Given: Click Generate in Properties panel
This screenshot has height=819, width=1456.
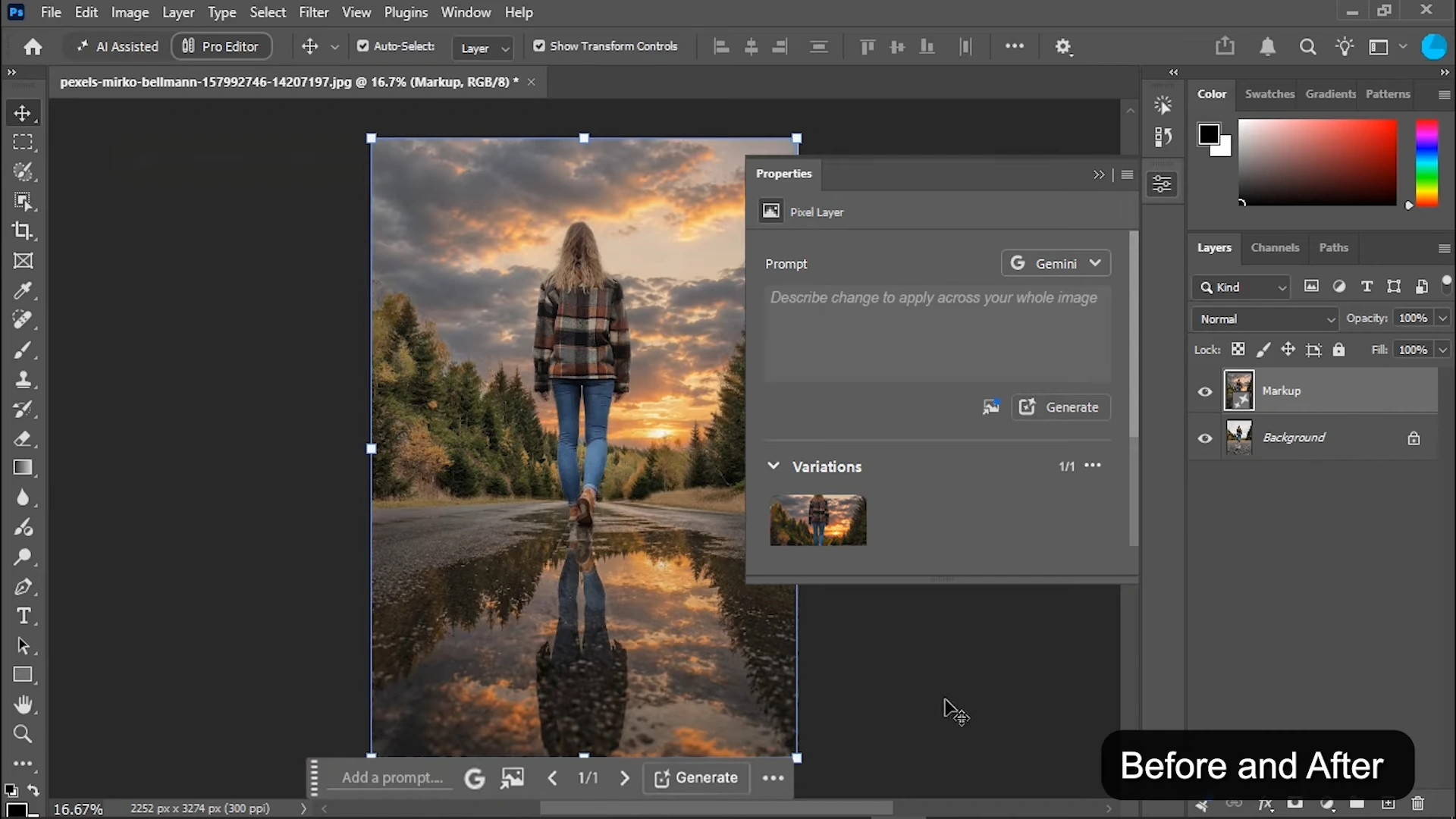Looking at the screenshot, I should tap(1061, 407).
